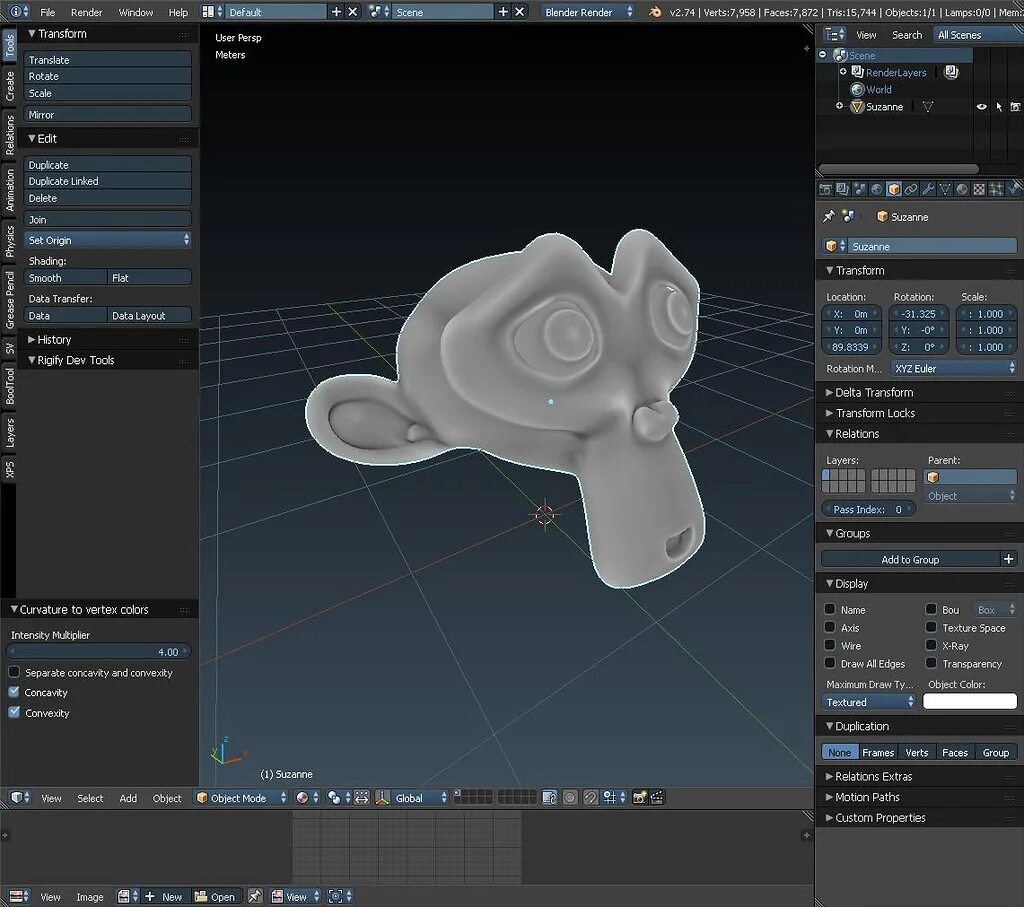Click the white Object Color swatch
The image size is (1024, 907).
tap(970, 701)
